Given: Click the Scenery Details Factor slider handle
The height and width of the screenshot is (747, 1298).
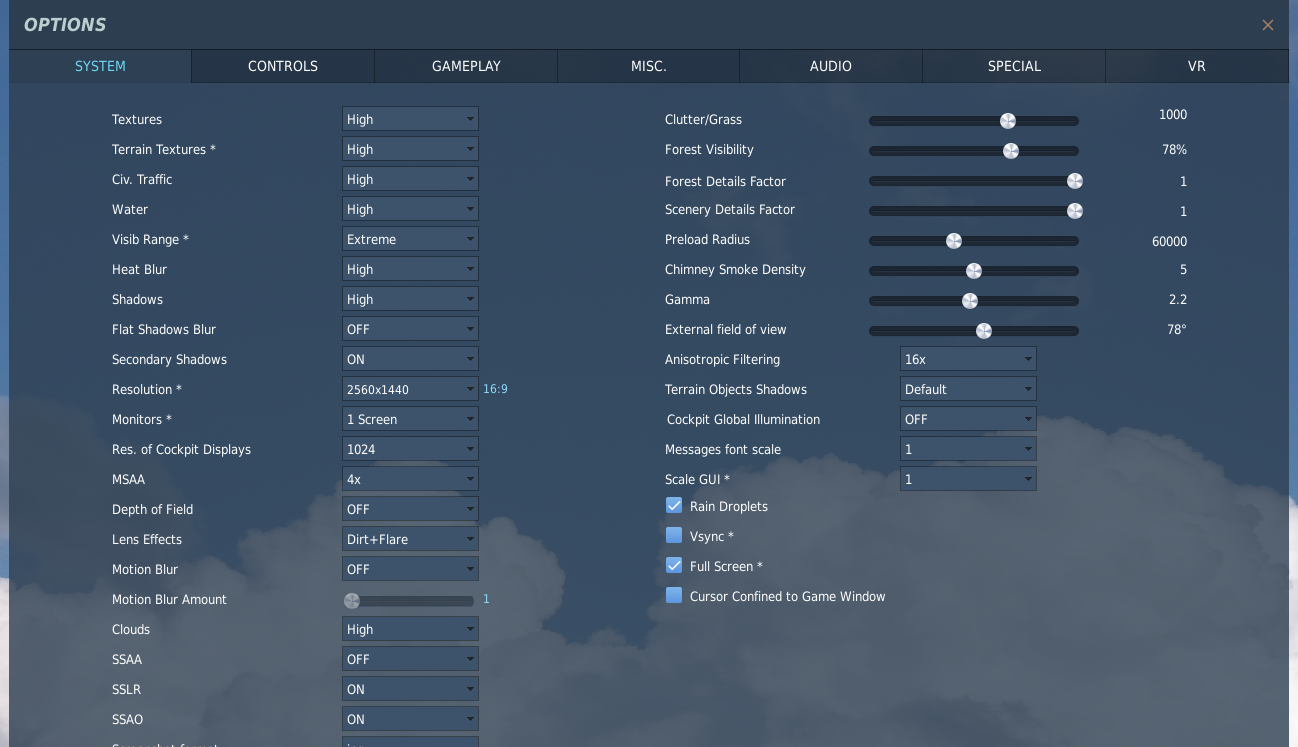Looking at the screenshot, I should [x=1075, y=211].
